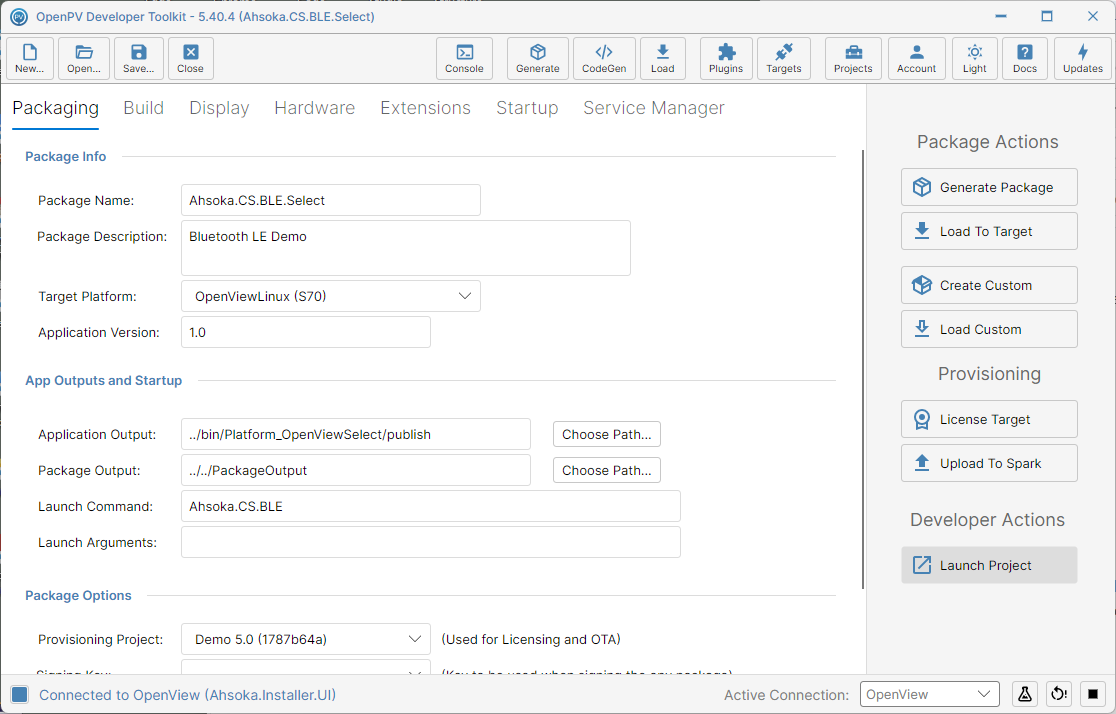Click the Package Description text area

pos(406,248)
